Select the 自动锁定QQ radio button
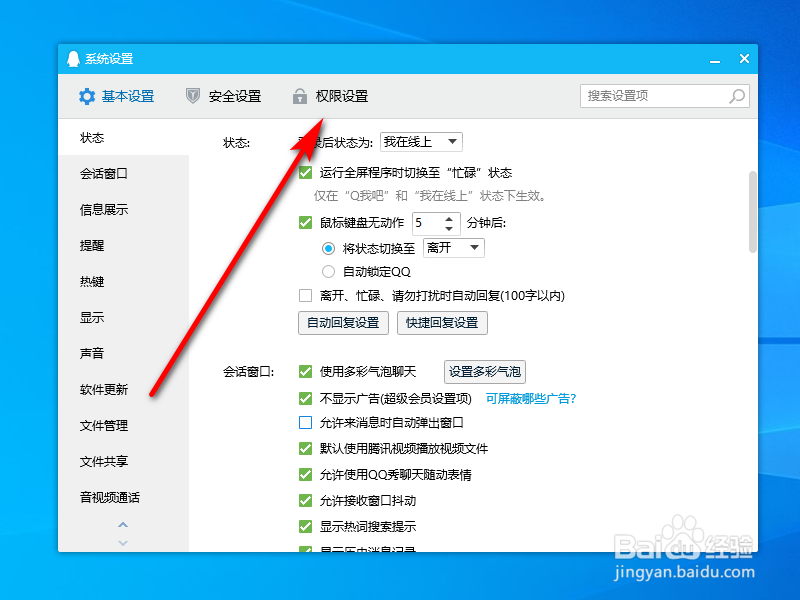The height and width of the screenshot is (600, 800). tap(328, 271)
